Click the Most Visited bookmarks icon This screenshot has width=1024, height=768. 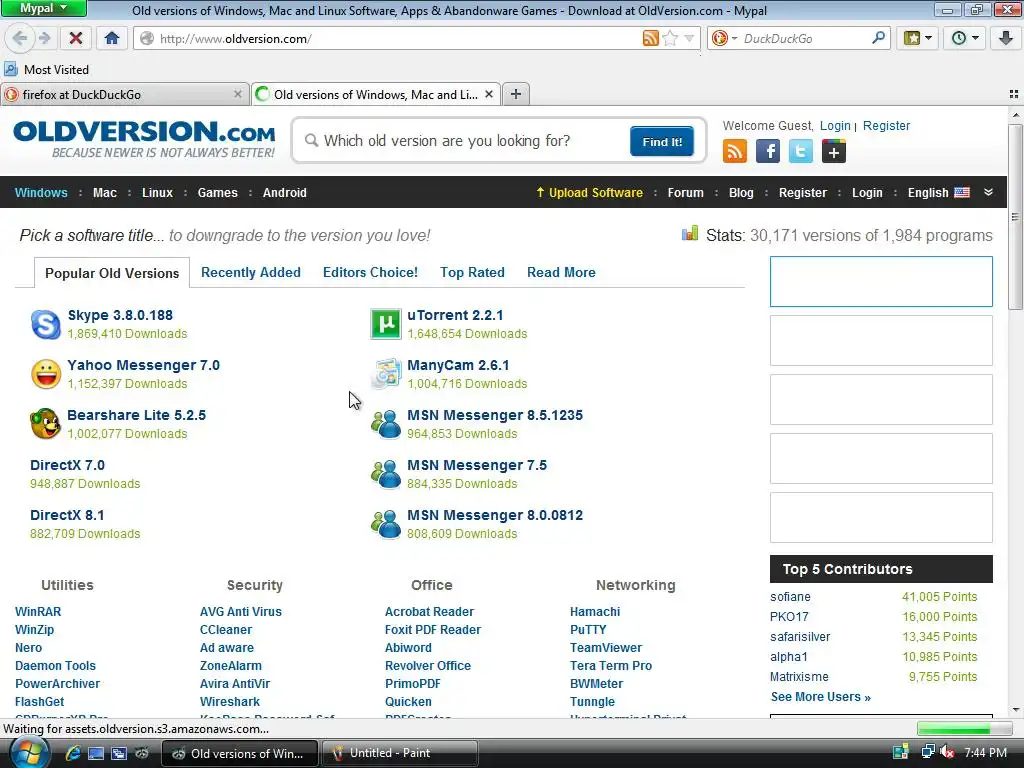10,69
